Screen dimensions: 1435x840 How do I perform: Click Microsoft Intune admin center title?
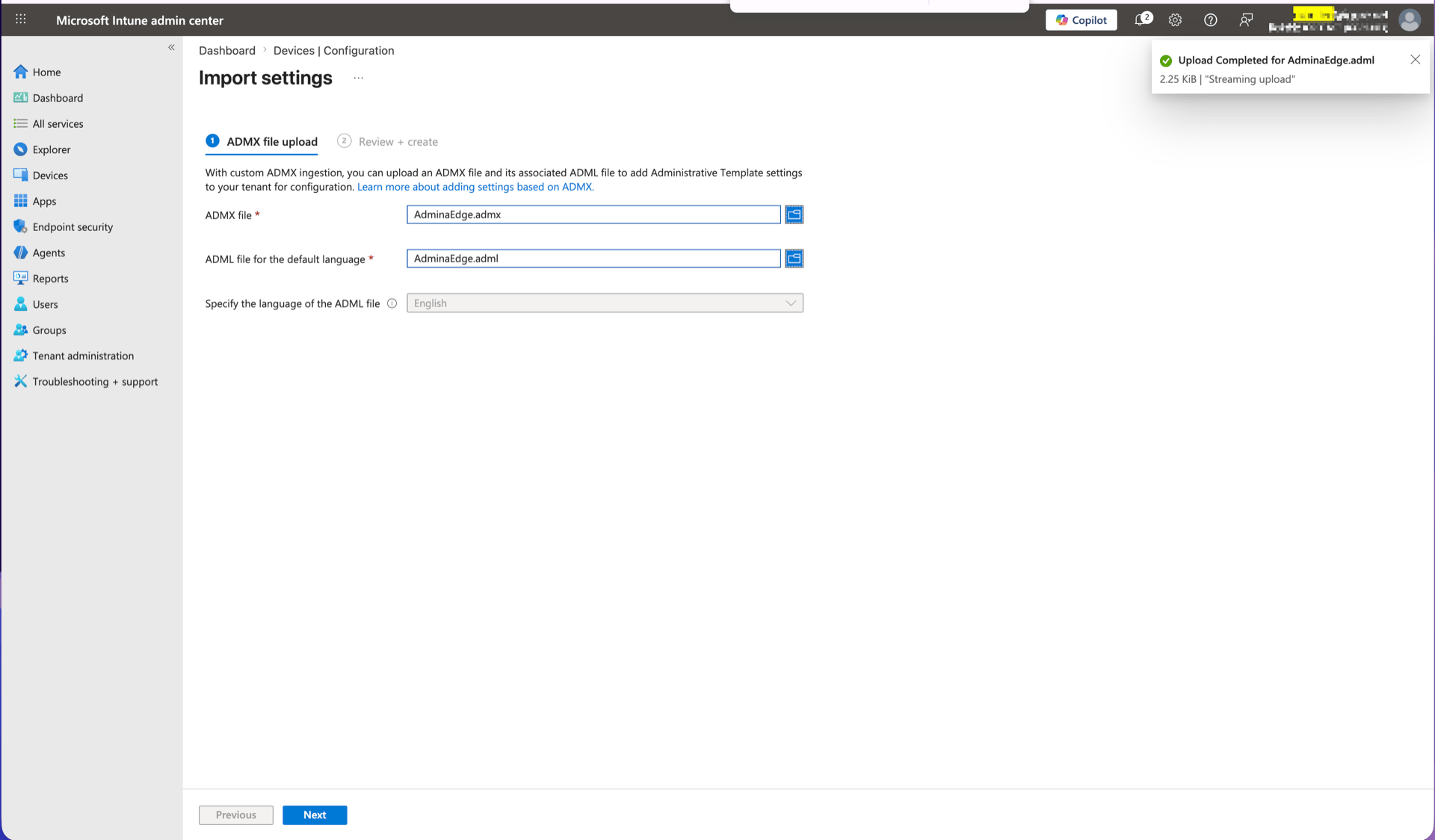(140, 20)
